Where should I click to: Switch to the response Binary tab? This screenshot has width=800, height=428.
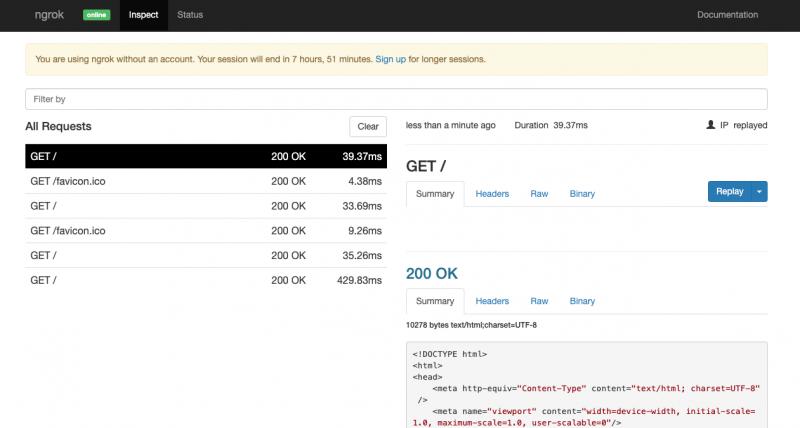582,301
